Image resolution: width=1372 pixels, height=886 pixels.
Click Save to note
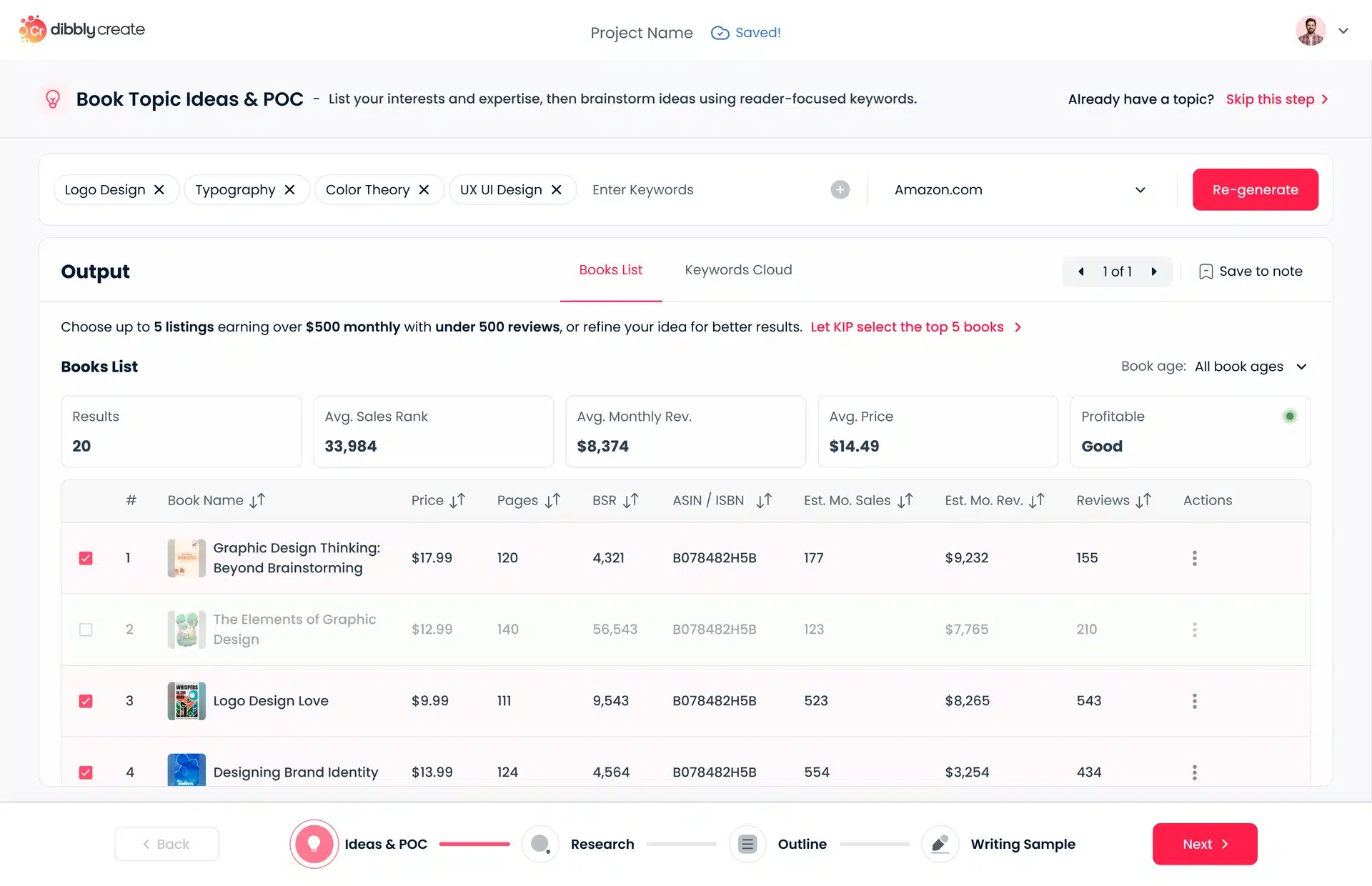(1251, 272)
